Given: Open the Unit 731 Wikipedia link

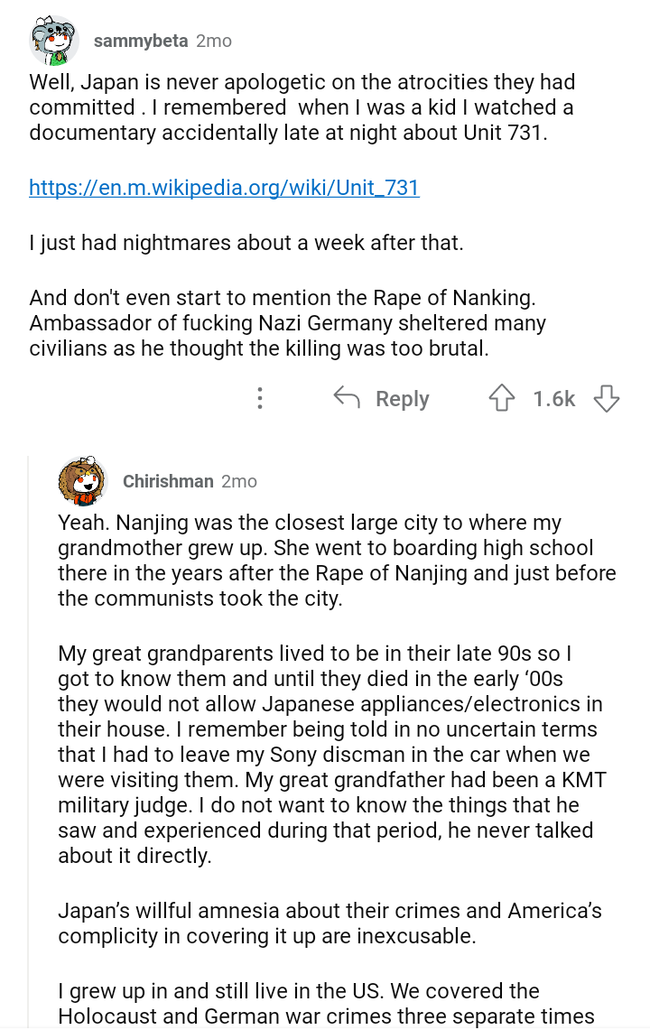Looking at the screenshot, I should pos(224,188).
